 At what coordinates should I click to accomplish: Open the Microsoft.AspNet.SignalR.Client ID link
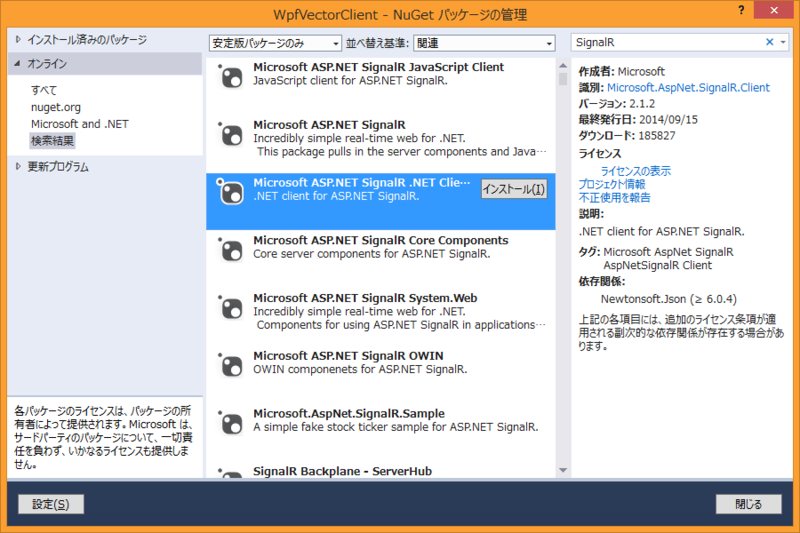tap(688, 88)
